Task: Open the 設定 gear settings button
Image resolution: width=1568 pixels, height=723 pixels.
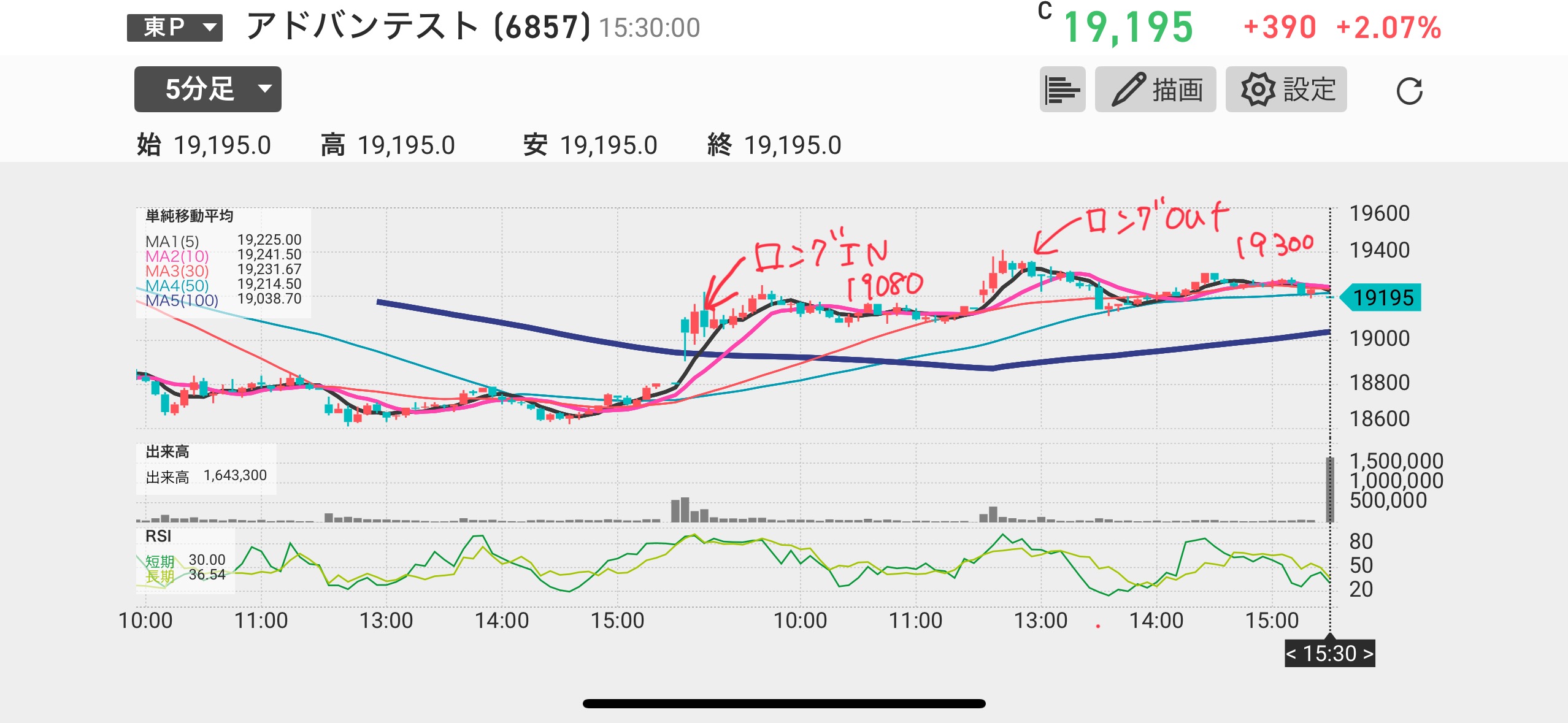Action: [x=1286, y=90]
